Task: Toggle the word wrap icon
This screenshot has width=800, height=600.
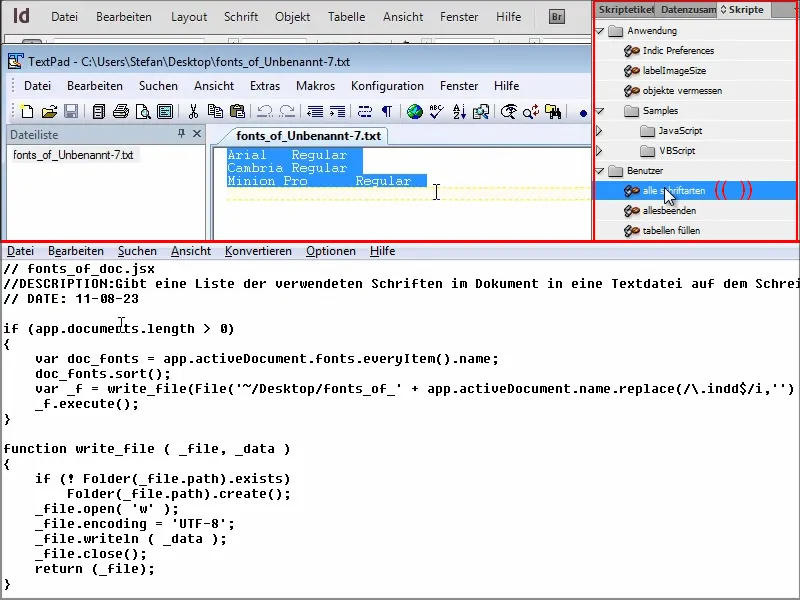Action: point(364,111)
